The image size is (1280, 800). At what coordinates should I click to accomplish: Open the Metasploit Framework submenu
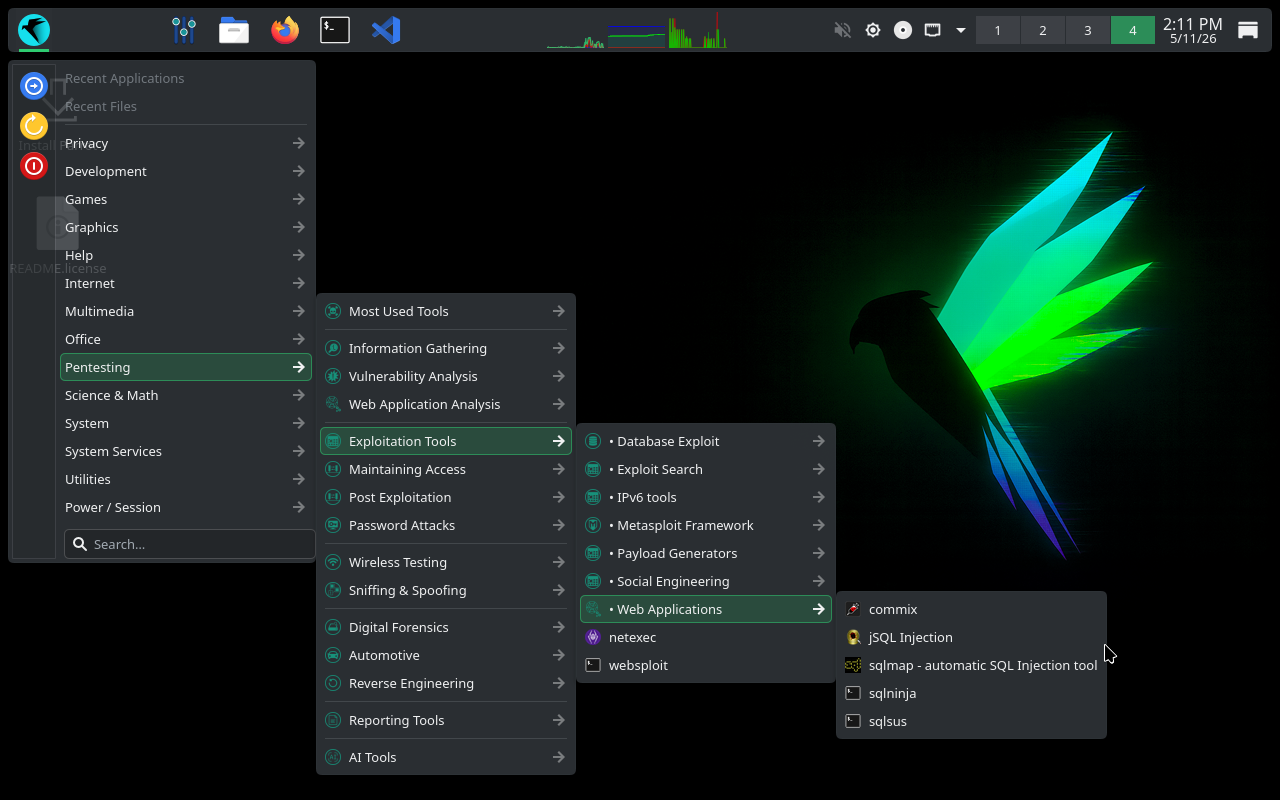tap(706, 525)
